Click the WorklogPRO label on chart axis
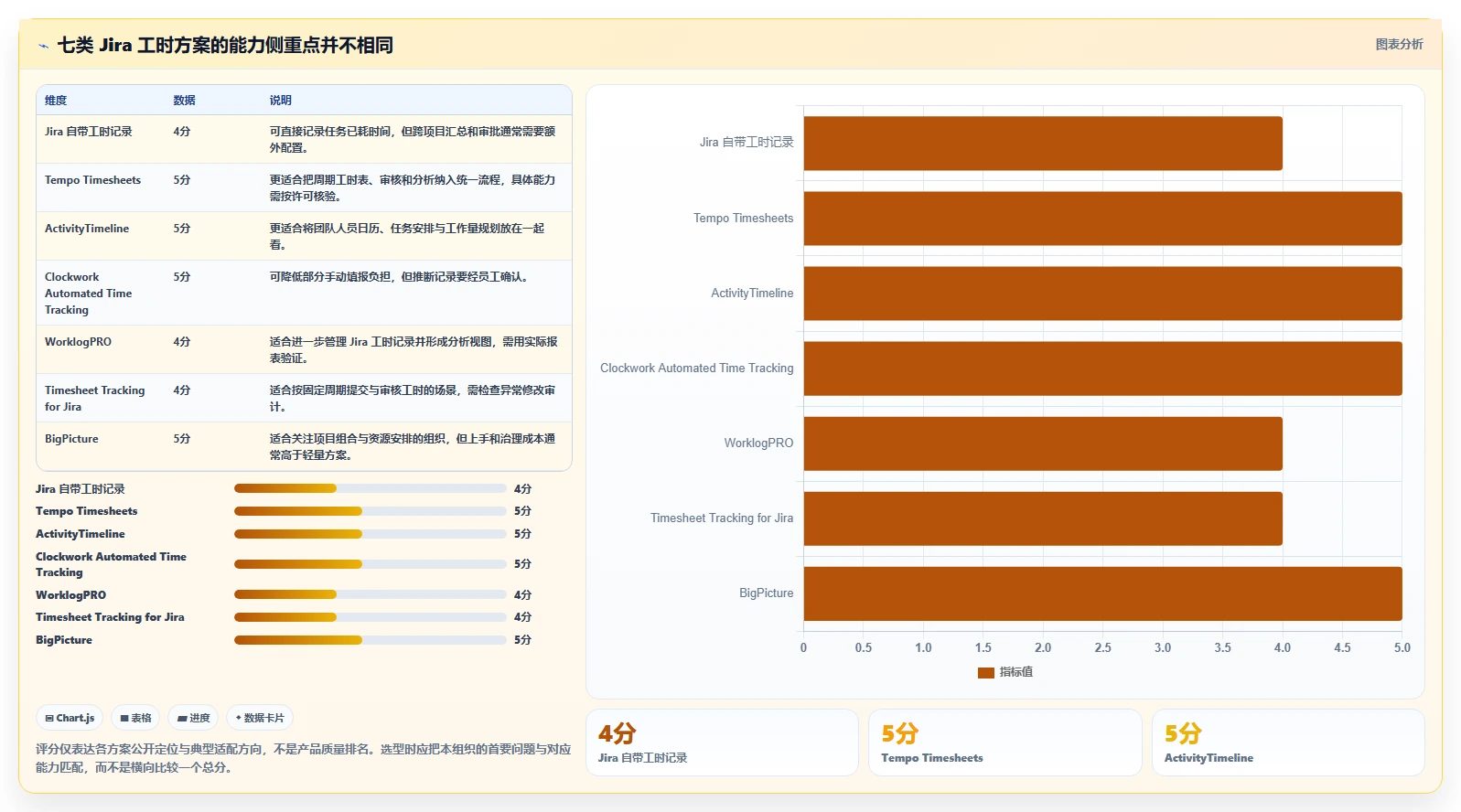The width and height of the screenshot is (1461, 812). 758,443
